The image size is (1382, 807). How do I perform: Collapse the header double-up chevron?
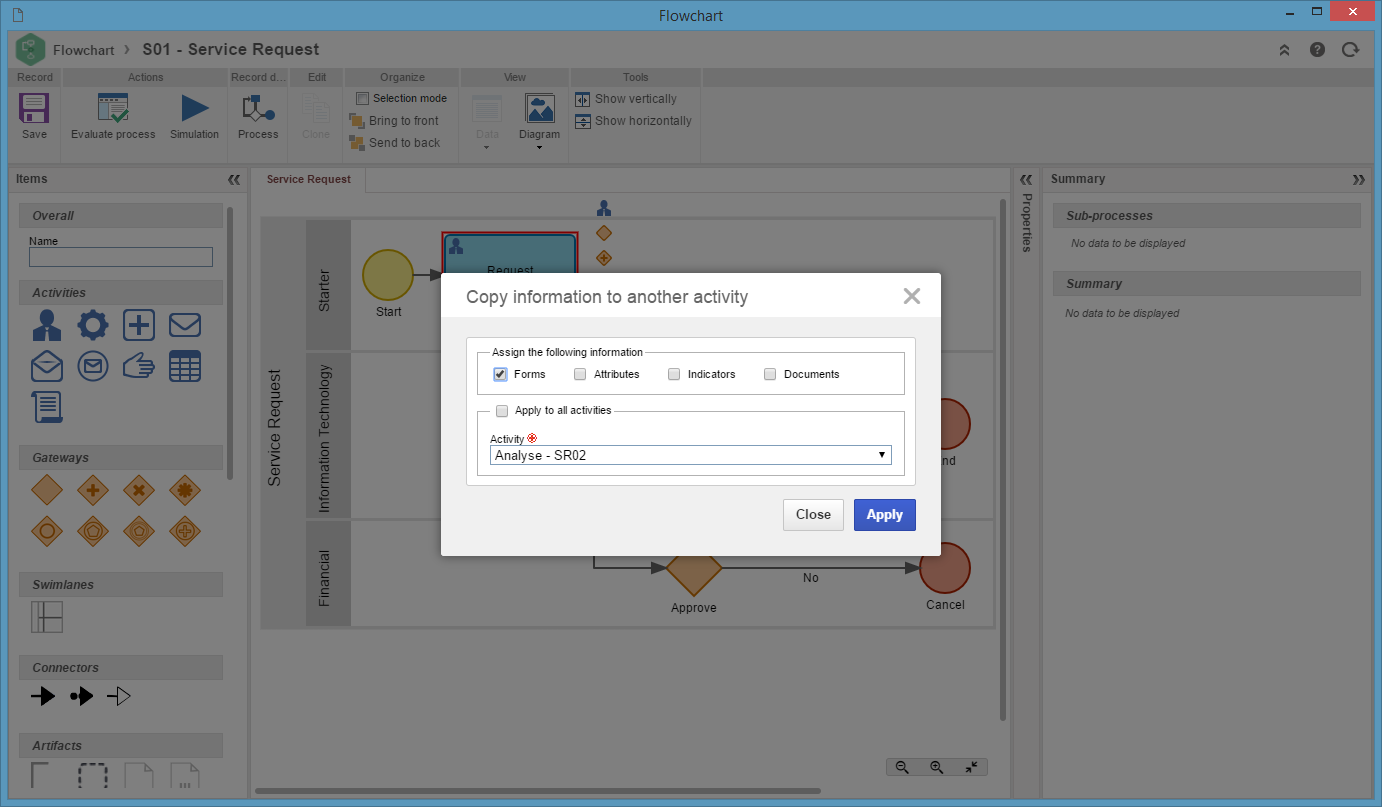(1285, 49)
